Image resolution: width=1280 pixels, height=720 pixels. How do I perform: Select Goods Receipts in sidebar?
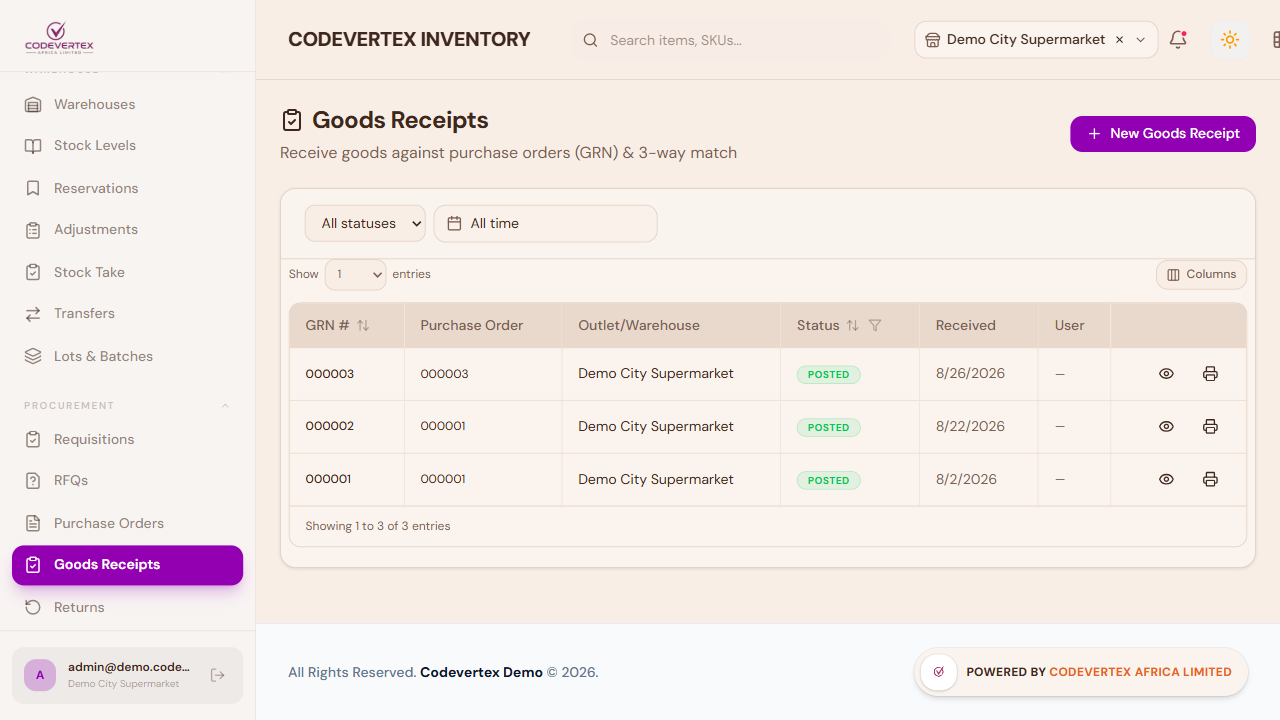coord(127,565)
